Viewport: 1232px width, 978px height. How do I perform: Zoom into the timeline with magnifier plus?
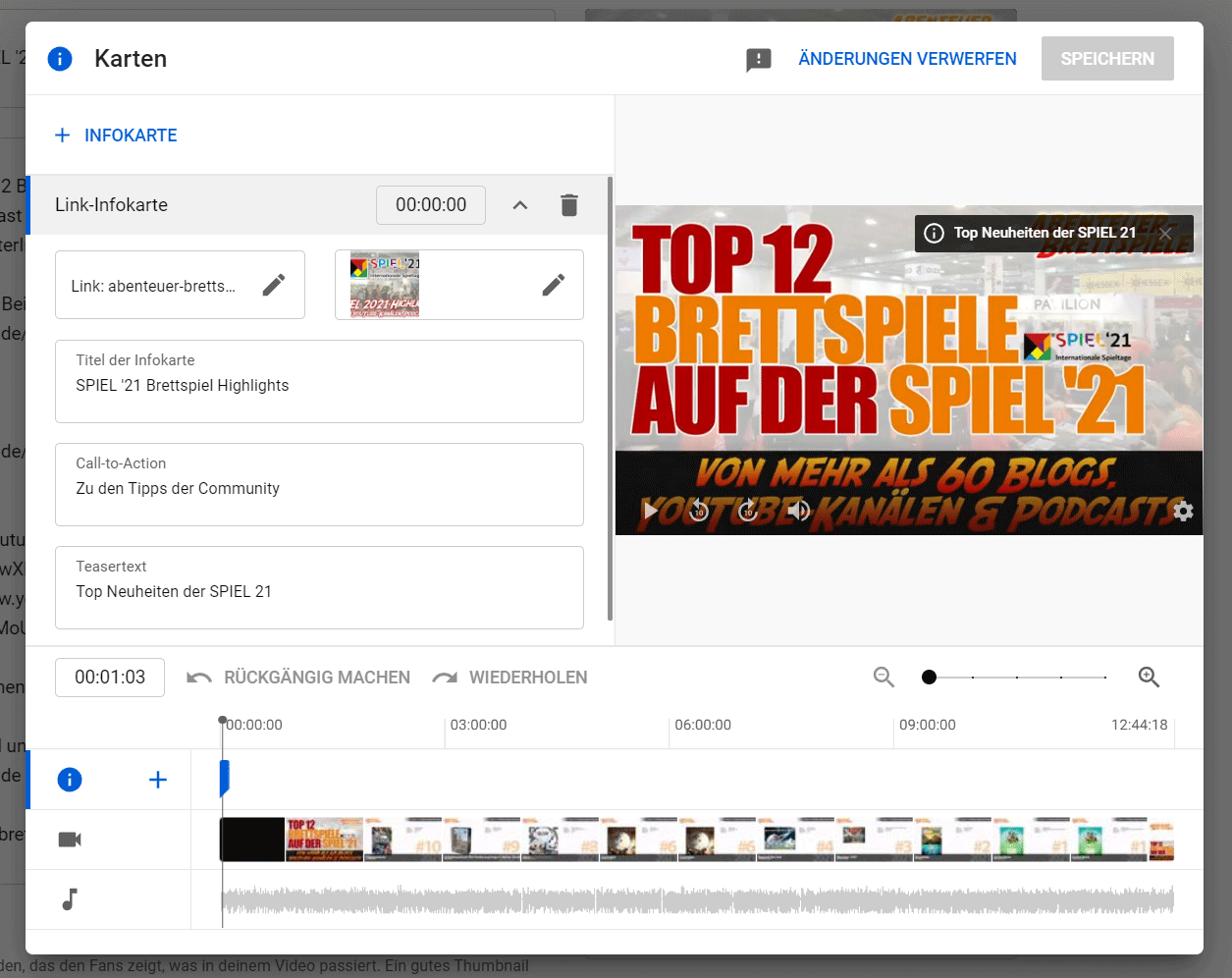tap(1149, 677)
